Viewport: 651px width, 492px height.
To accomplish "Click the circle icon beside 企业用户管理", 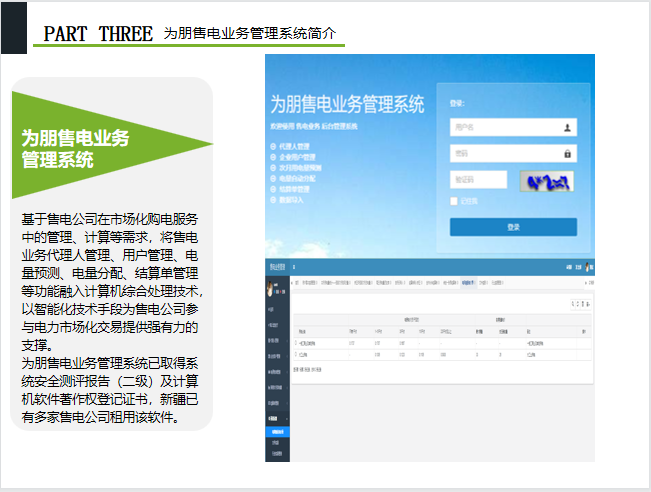I will click(x=273, y=157).
